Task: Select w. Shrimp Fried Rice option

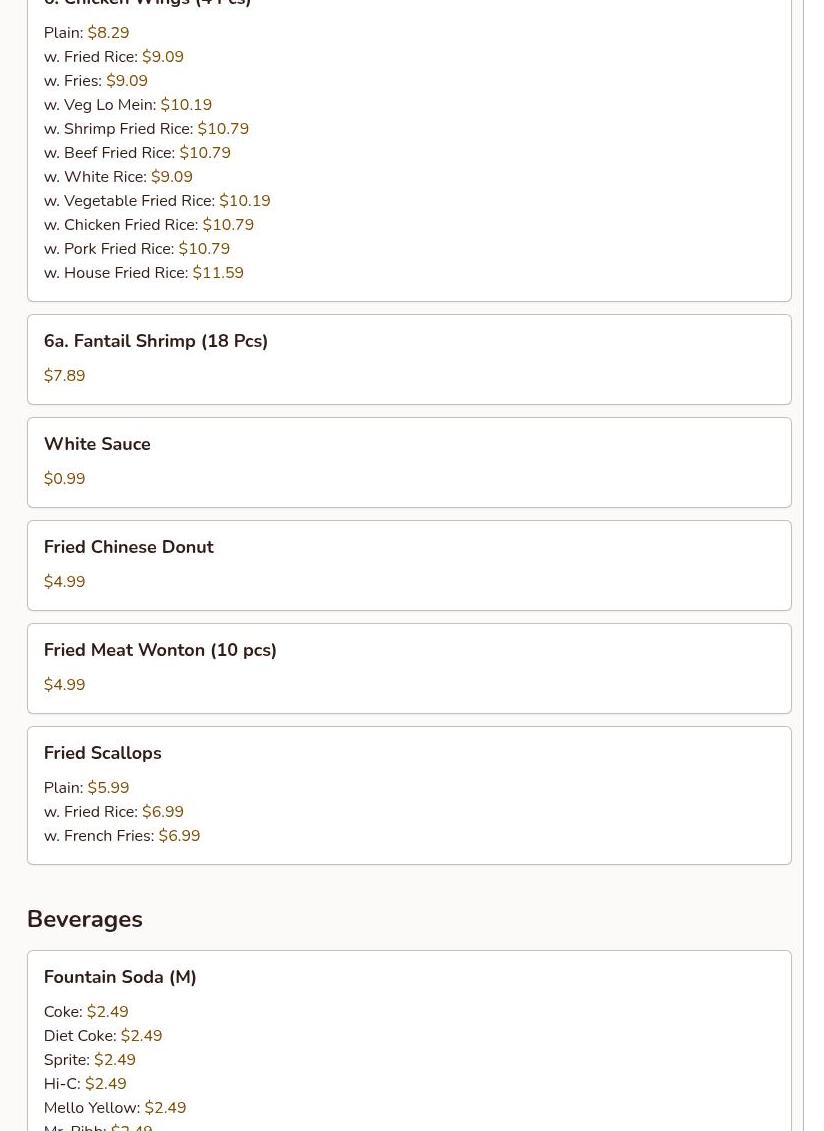Action: (x=146, y=128)
